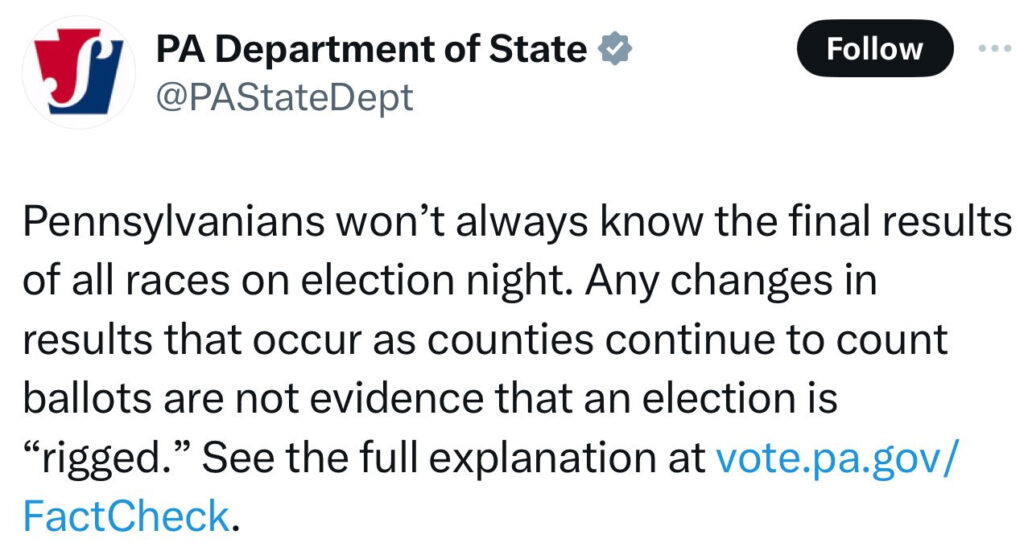Open the vote.pa.gov/ link
This screenshot has height=547, width=1024.
point(838,458)
